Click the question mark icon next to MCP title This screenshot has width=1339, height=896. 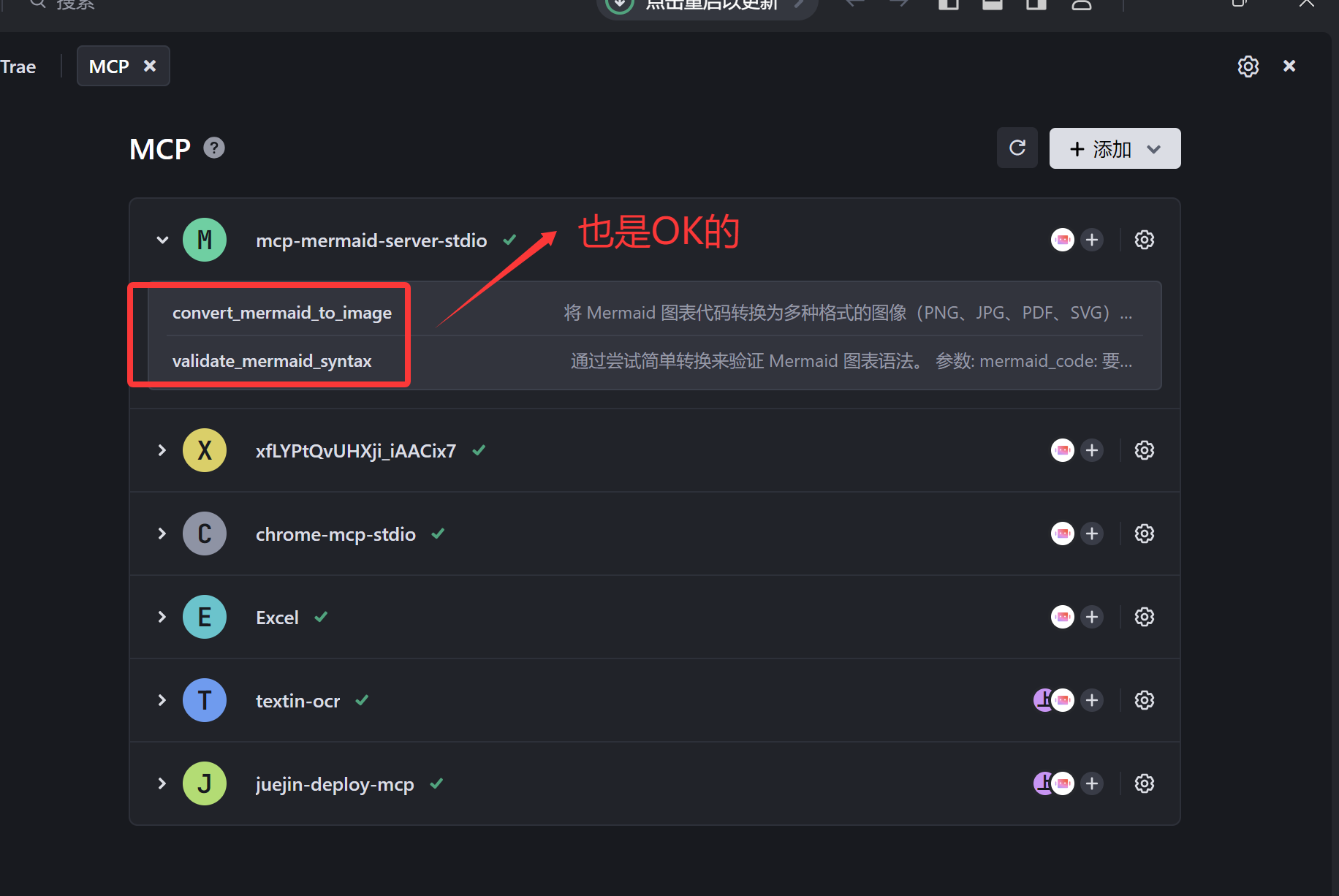(213, 148)
